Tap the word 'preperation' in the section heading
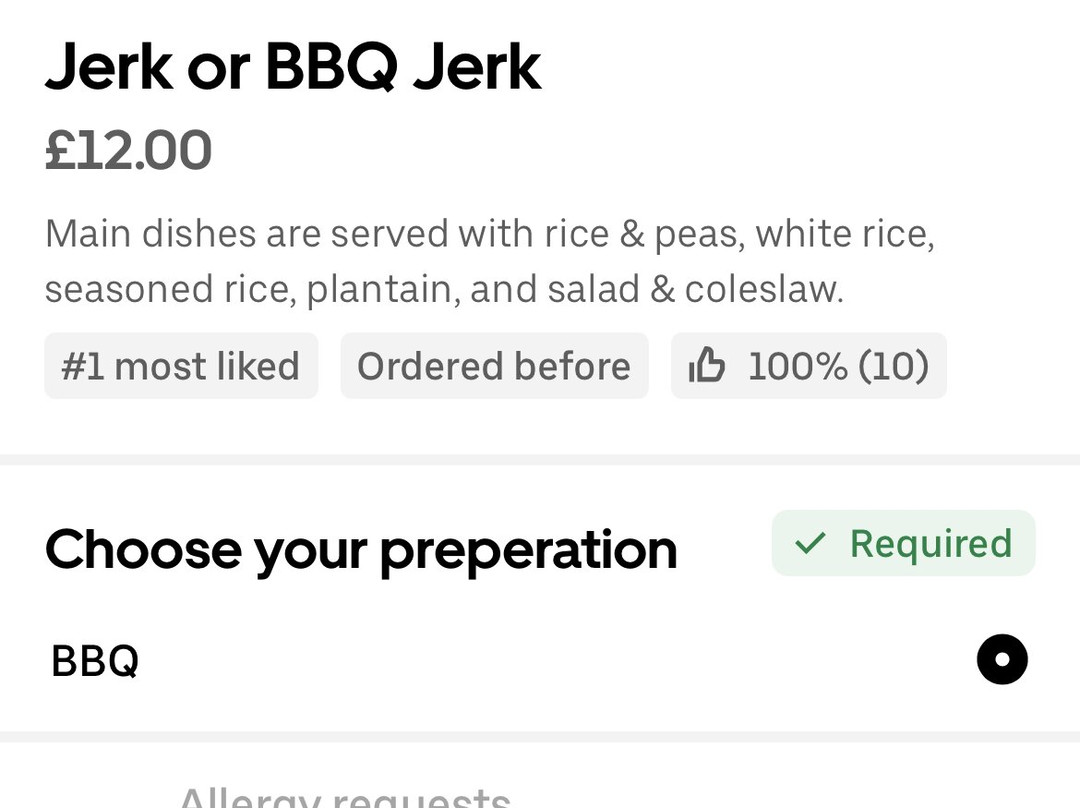Image resolution: width=1080 pixels, height=808 pixels. (528, 551)
